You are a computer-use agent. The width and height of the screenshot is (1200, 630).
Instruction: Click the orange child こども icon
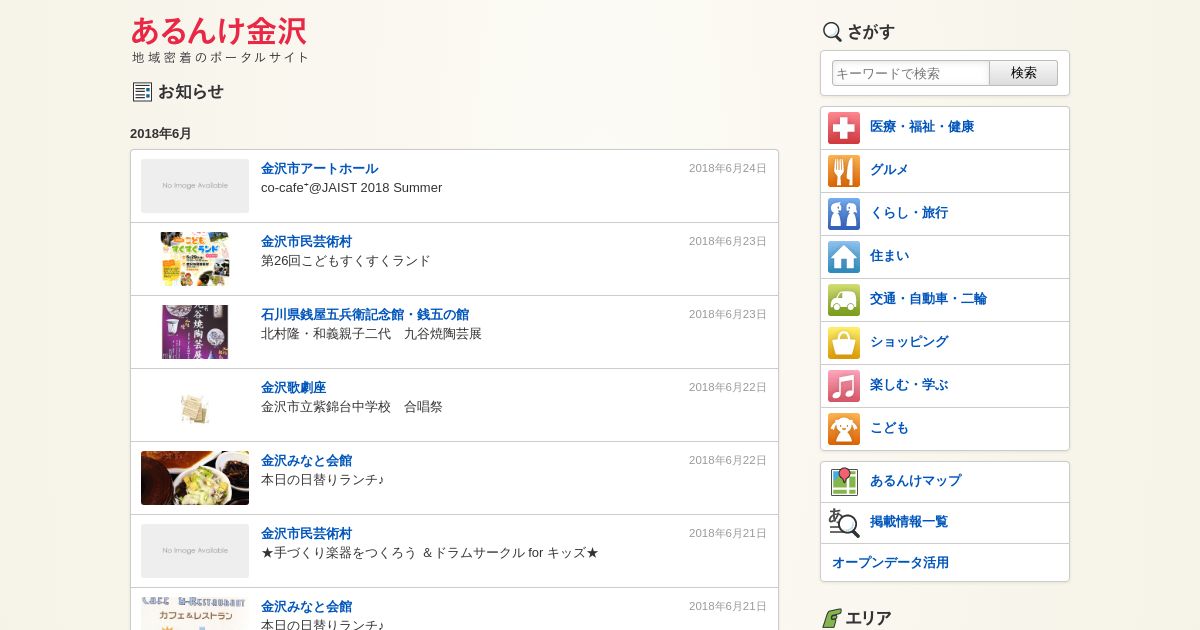(x=844, y=429)
